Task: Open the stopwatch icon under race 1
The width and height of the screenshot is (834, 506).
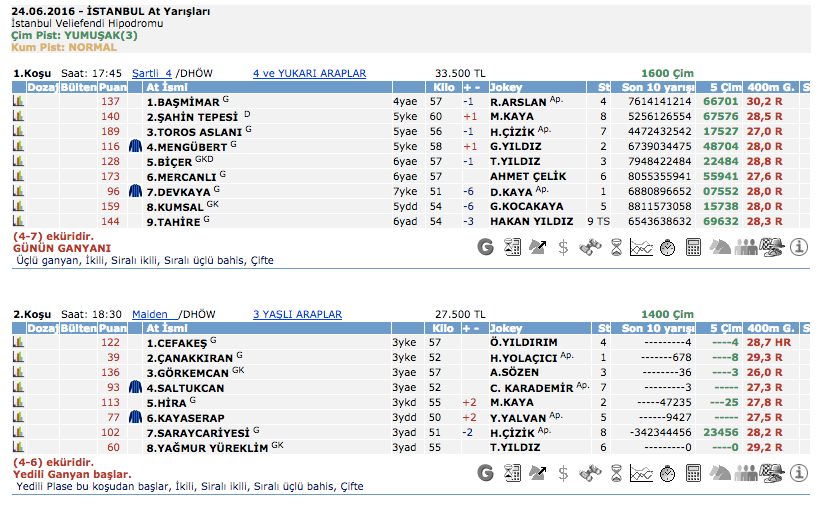Action: [x=667, y=246]
